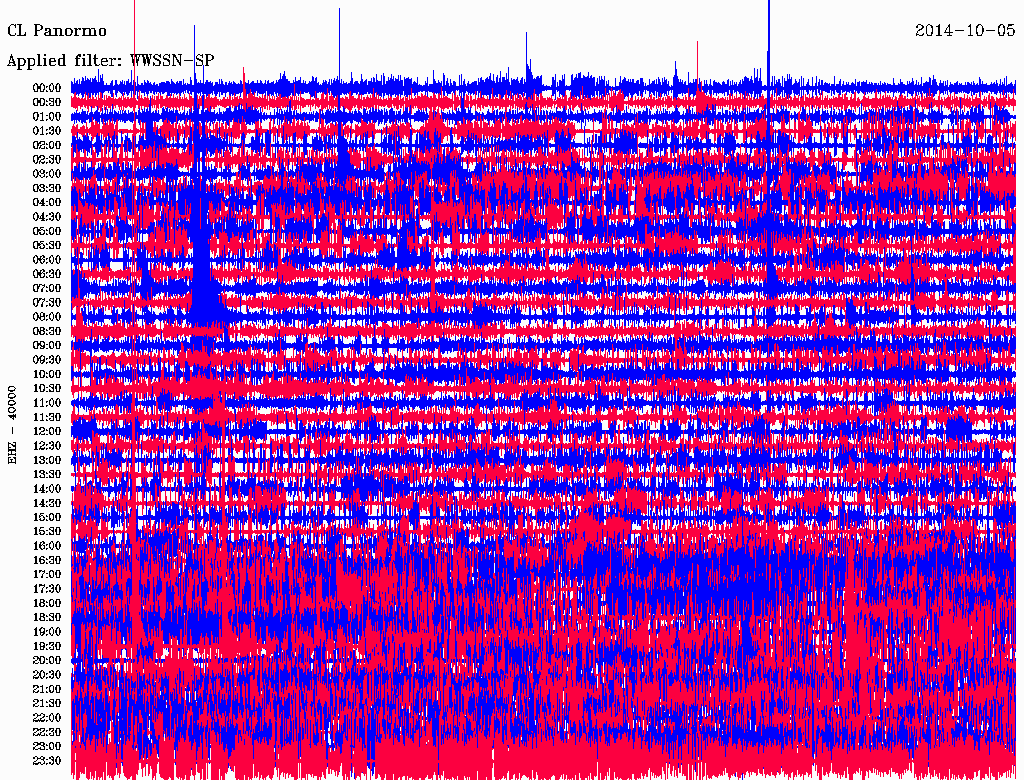
Task: Select the 15:30 time label
Action: pos(47,531)
